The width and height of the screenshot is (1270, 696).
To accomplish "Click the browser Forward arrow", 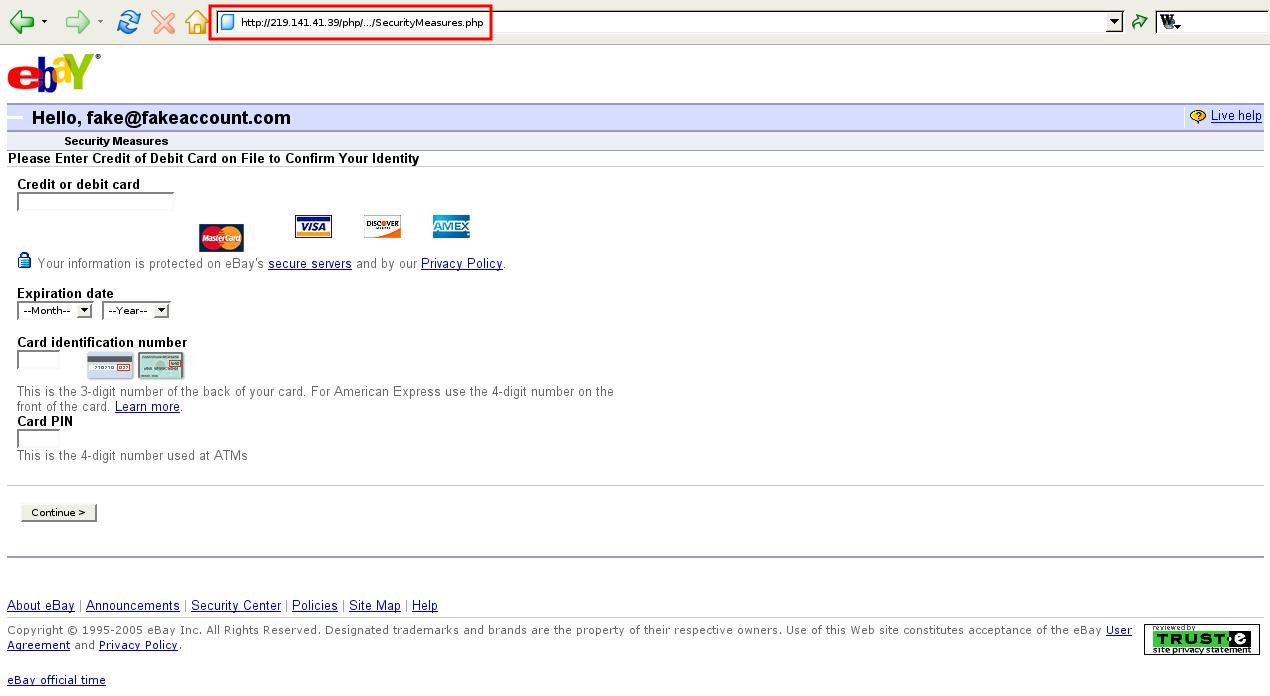I will (x=77, y=21).
